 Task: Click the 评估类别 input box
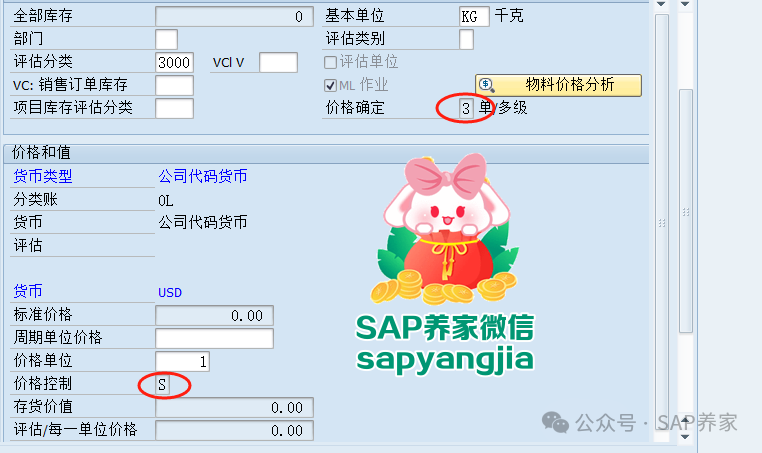point(467,39)
